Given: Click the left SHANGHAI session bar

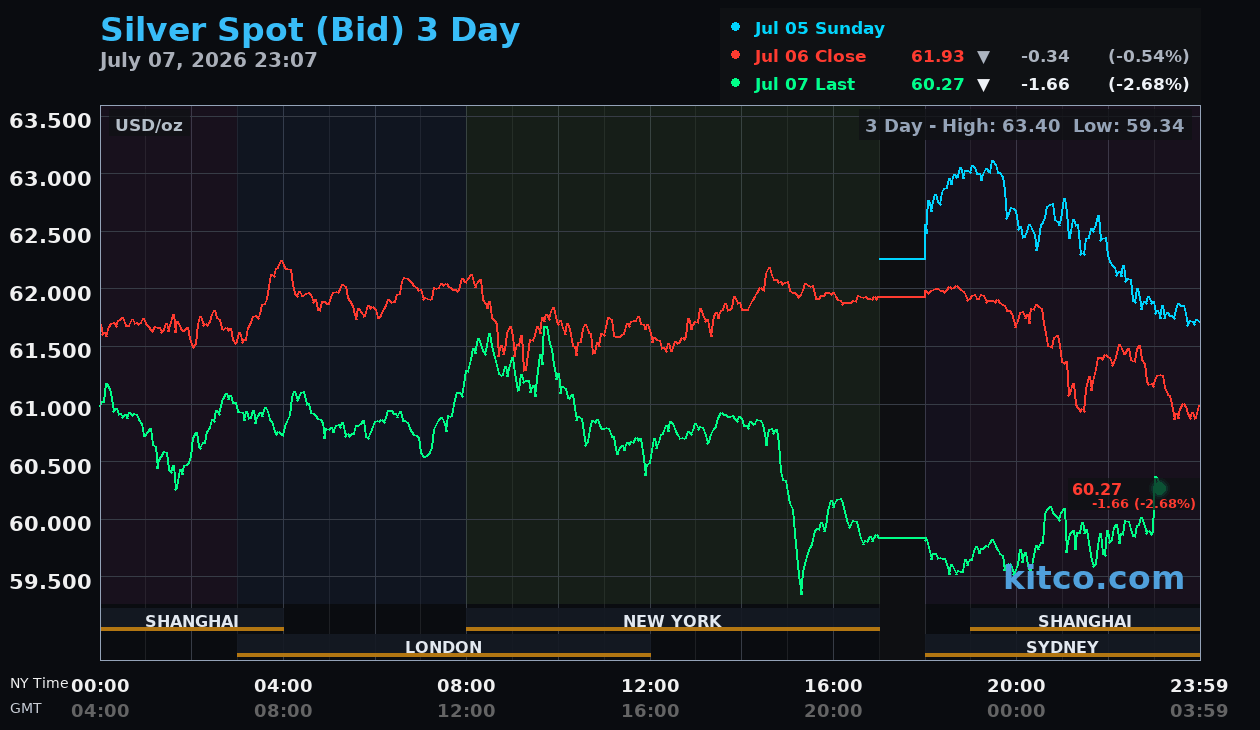Looking at the screenshot, I should (x=192, y=620).
